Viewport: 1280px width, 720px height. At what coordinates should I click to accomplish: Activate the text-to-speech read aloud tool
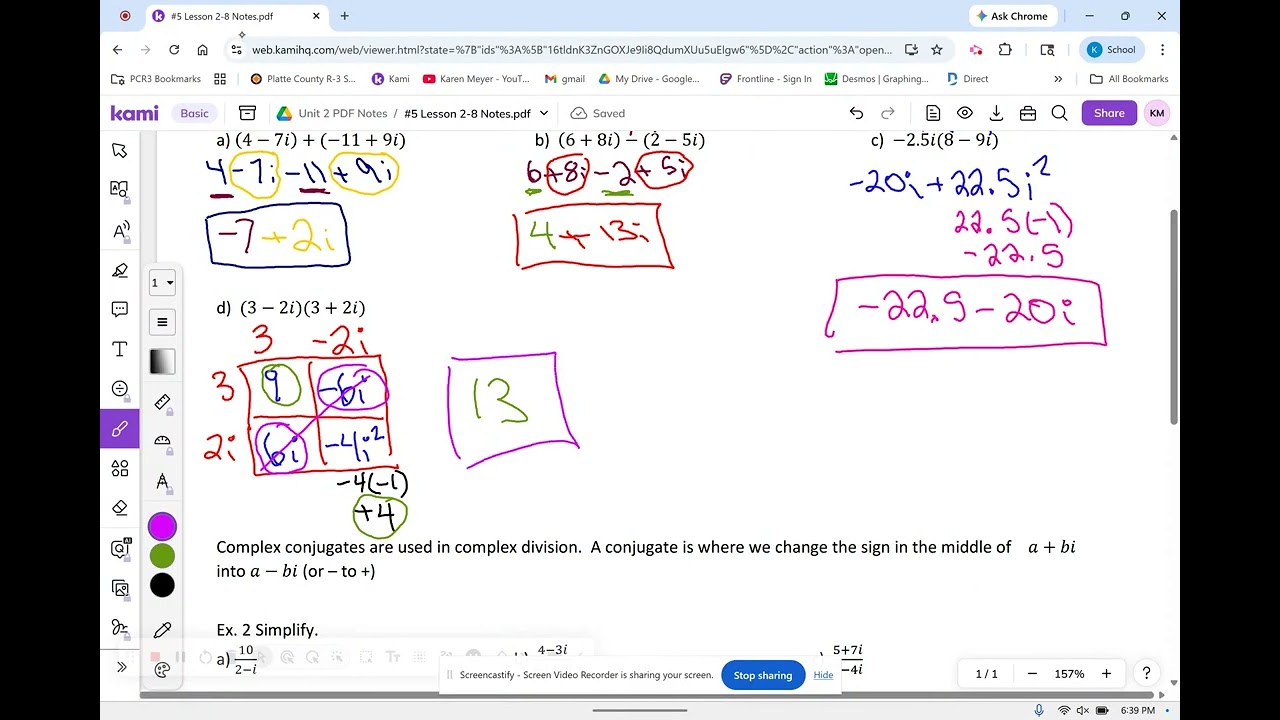[x=120, y=230]
